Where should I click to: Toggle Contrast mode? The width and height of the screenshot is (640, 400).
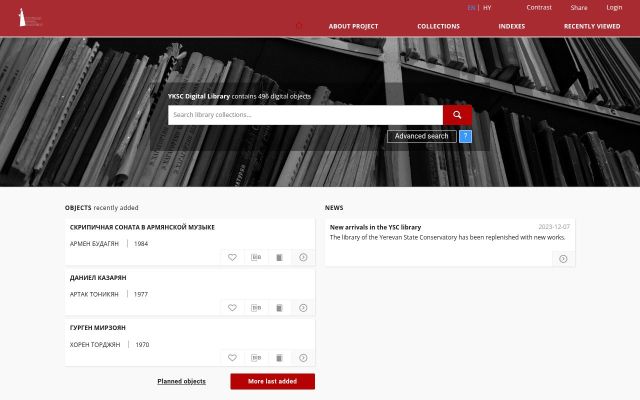[x=539, y=7]
